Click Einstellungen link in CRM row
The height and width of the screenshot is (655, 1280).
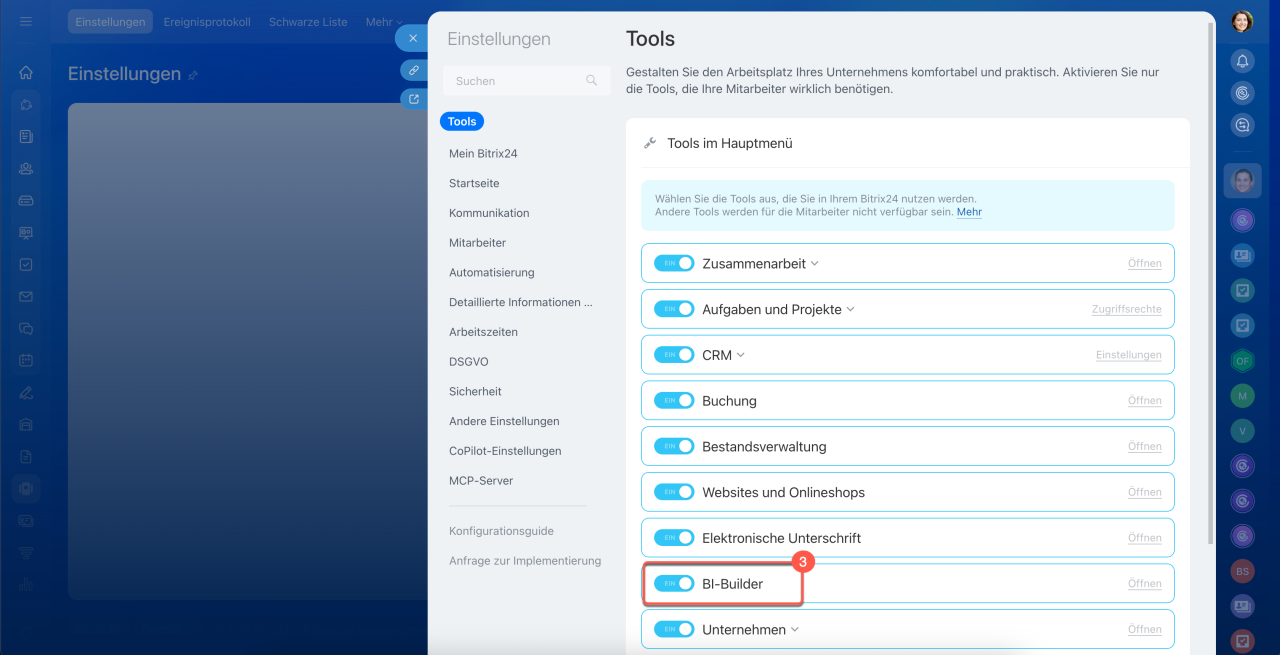pos(1129,355)
